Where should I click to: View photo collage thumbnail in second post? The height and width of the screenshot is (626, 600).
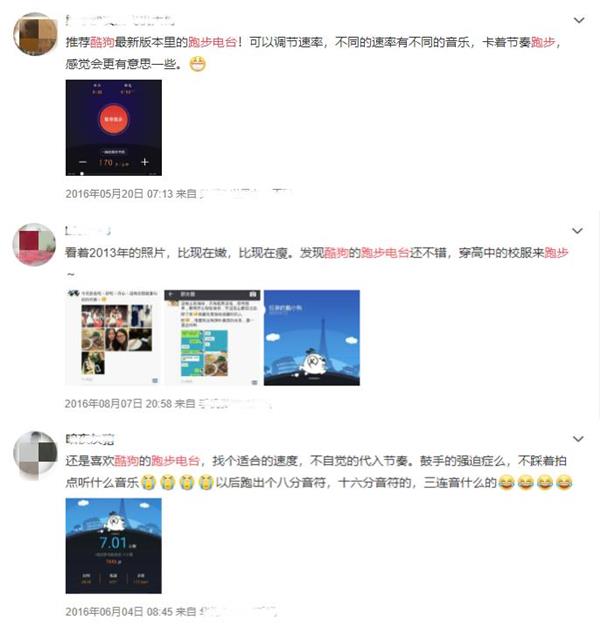pos(113,338)
